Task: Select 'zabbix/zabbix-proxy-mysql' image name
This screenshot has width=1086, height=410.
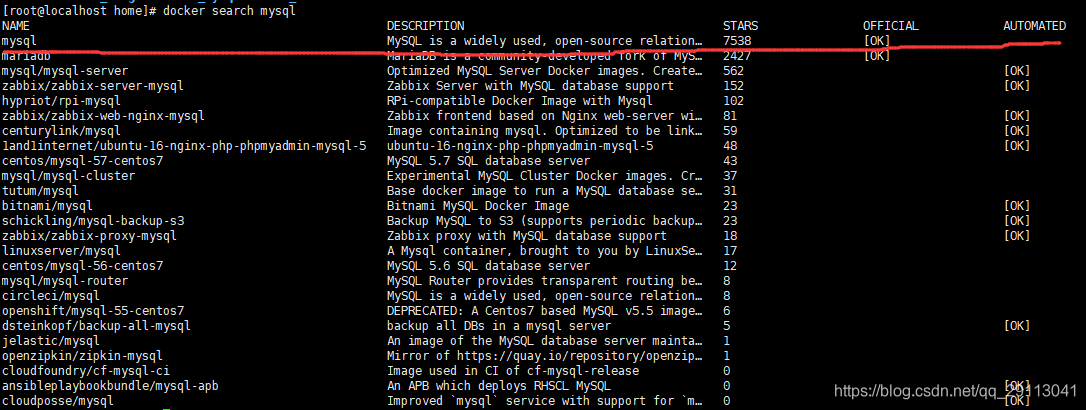Action: tap(89, 235)
